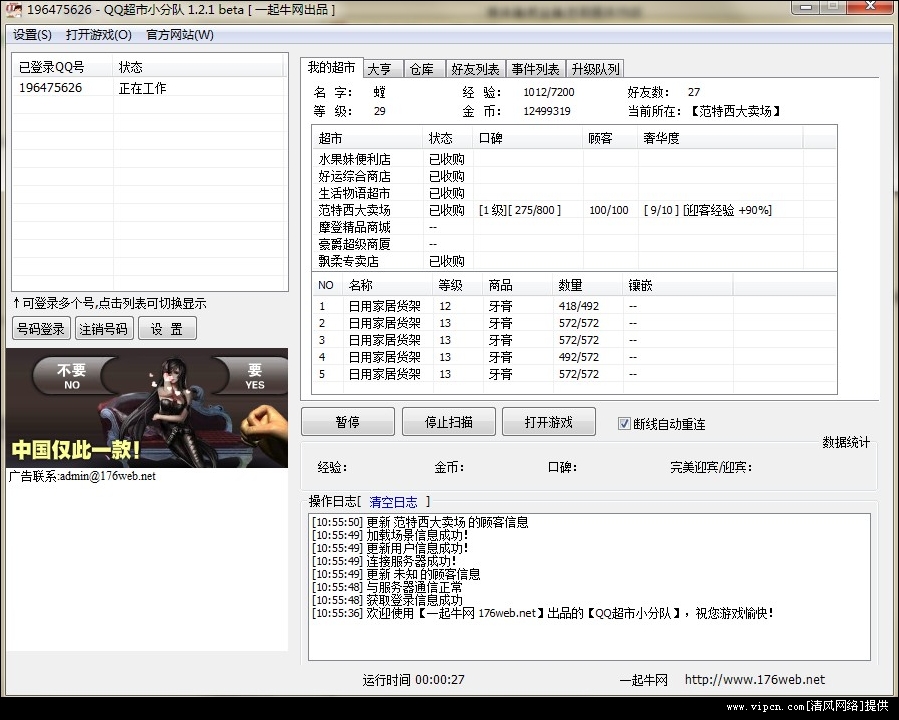The height and width of the screenshot is (720, 899).
Task: Click the log entry 连接服务器成功!
Action: pos(384,561)
